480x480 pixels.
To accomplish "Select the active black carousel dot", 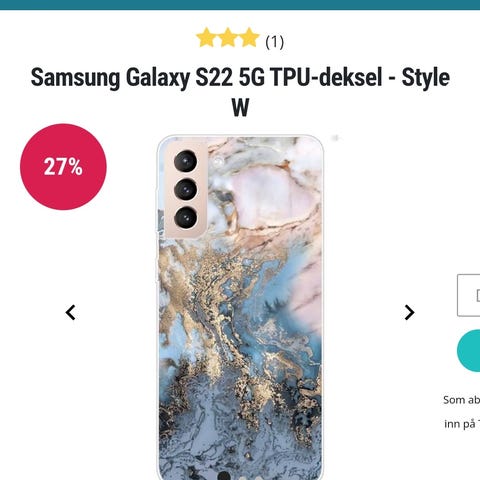I will 224,476.
